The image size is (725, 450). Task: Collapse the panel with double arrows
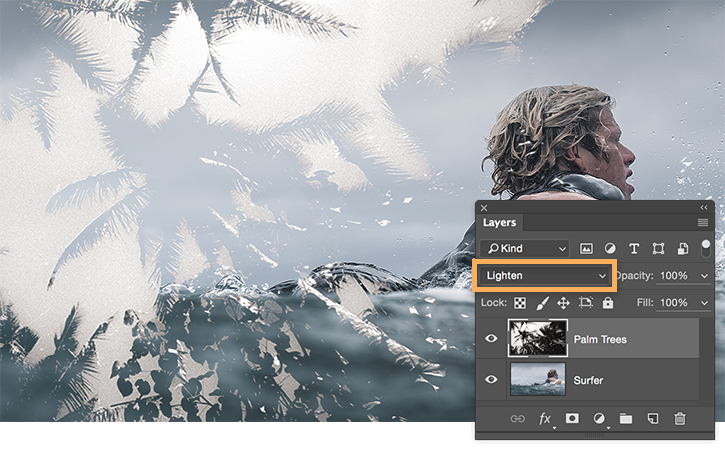pos(704,208)
